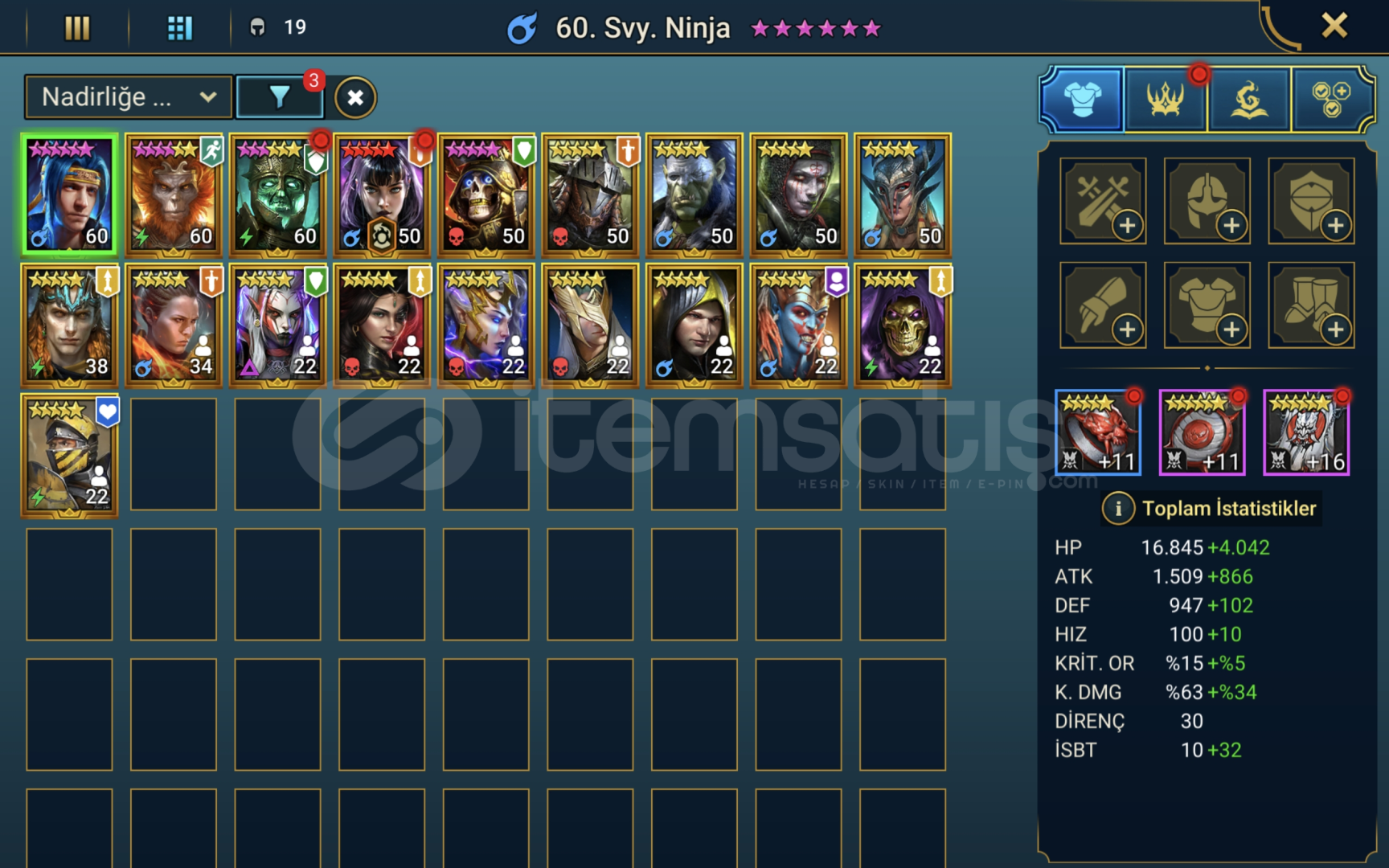Viewport: 1389px width, 868px height.
Task: Open the chestplate equipment slot
Action: tap(1207, 305)
